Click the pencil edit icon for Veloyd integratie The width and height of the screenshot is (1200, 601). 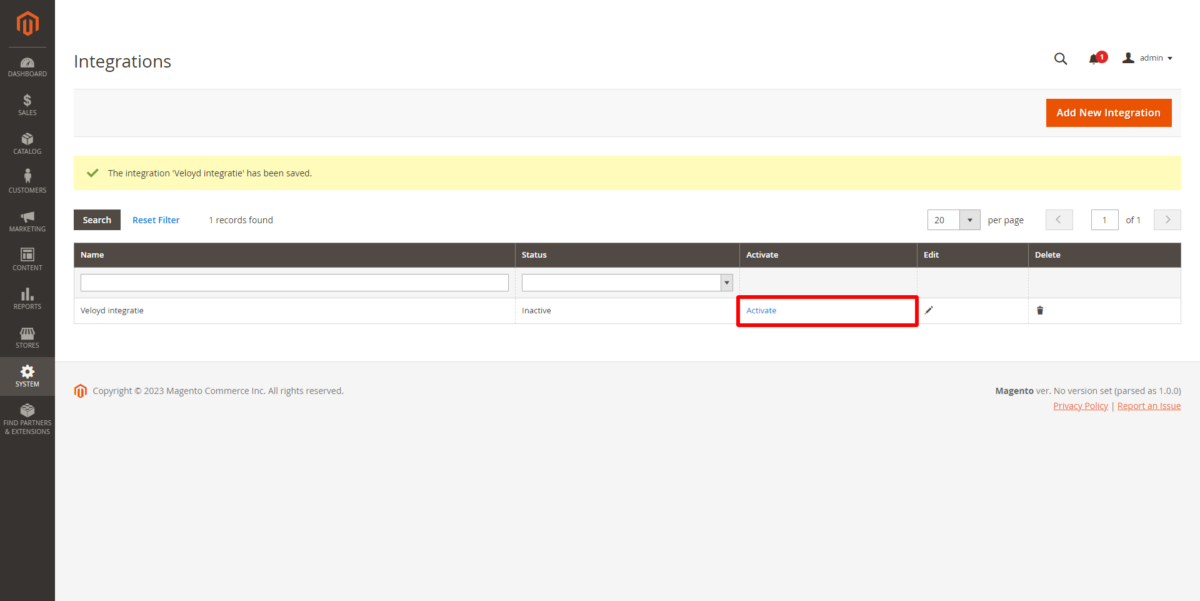[929, 310]
